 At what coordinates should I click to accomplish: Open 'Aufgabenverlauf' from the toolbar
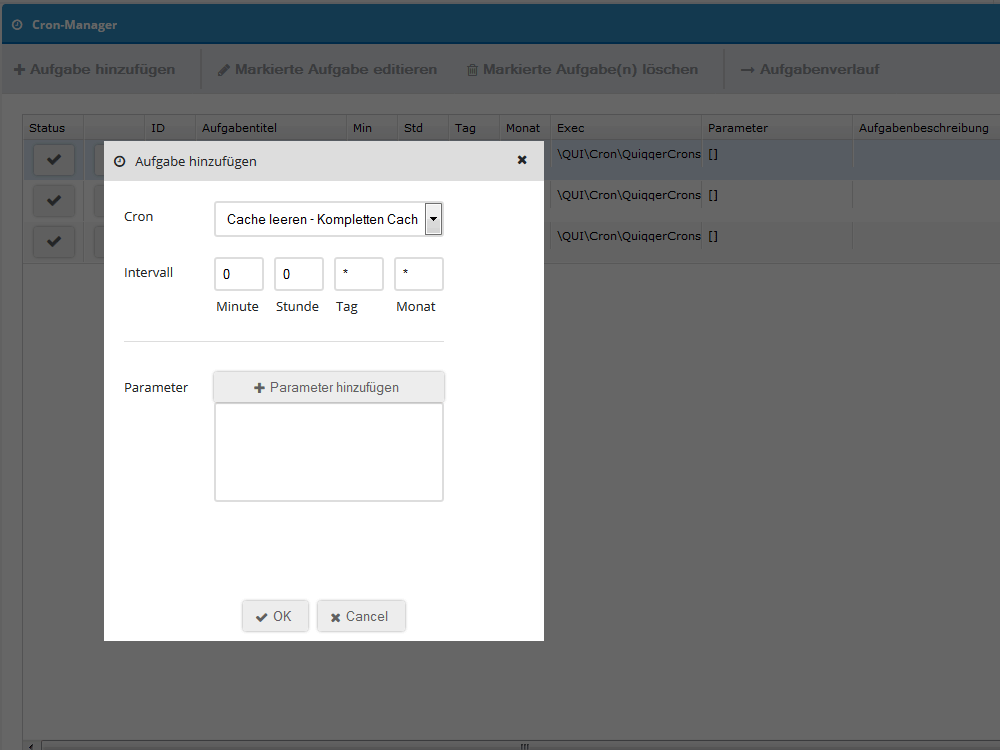pos(810,70)
